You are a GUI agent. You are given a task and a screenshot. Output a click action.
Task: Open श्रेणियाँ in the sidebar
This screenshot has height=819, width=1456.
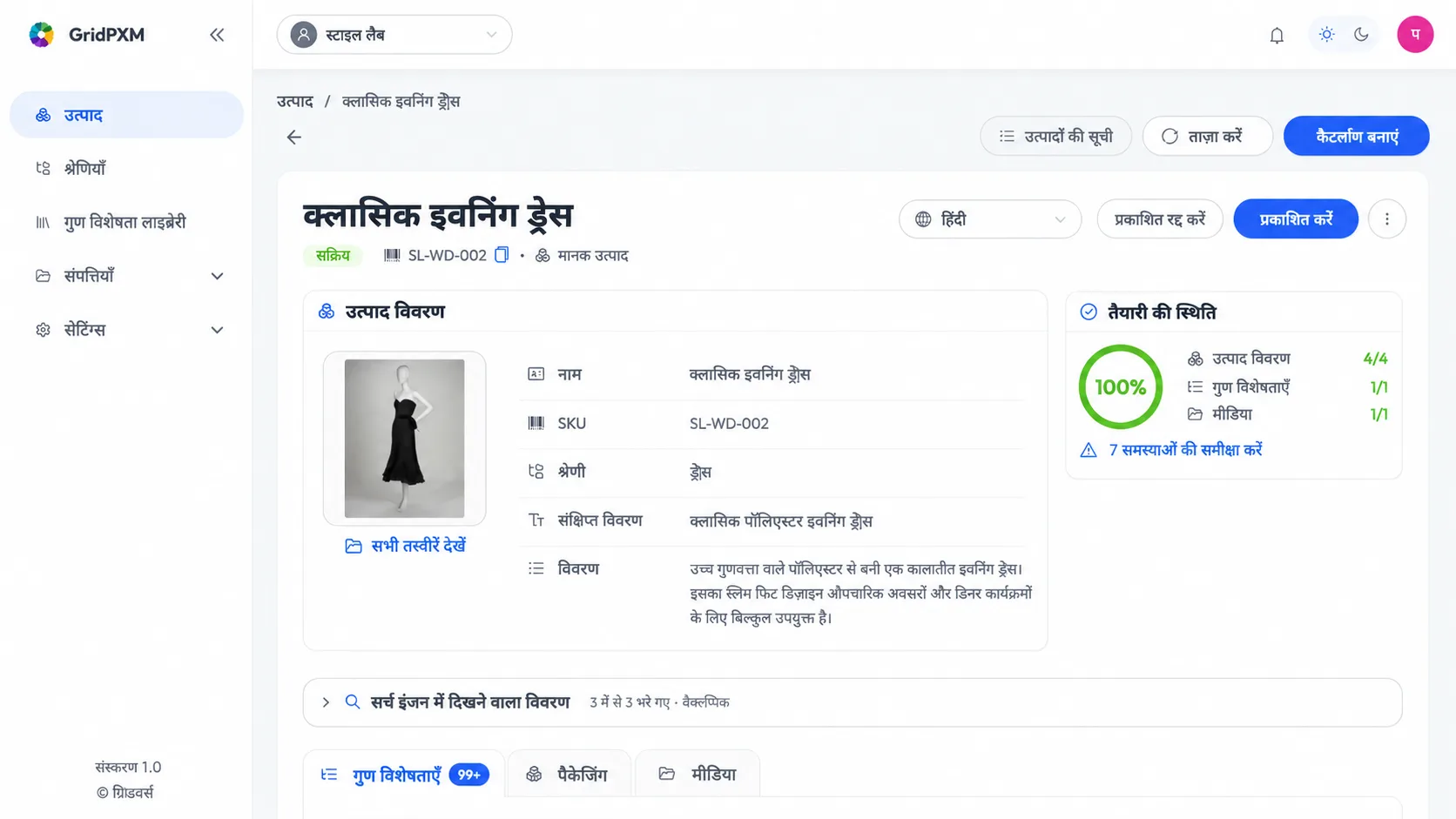(127, 169)
